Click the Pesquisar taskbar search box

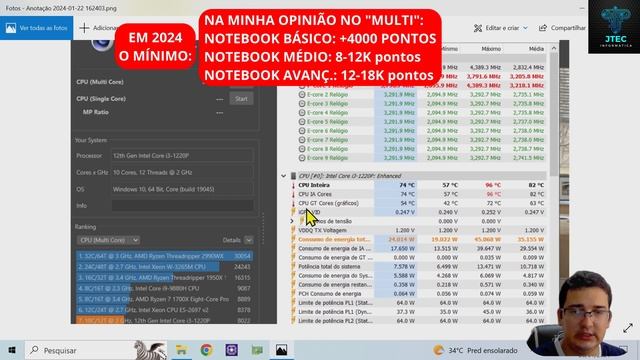coord(96,350)
